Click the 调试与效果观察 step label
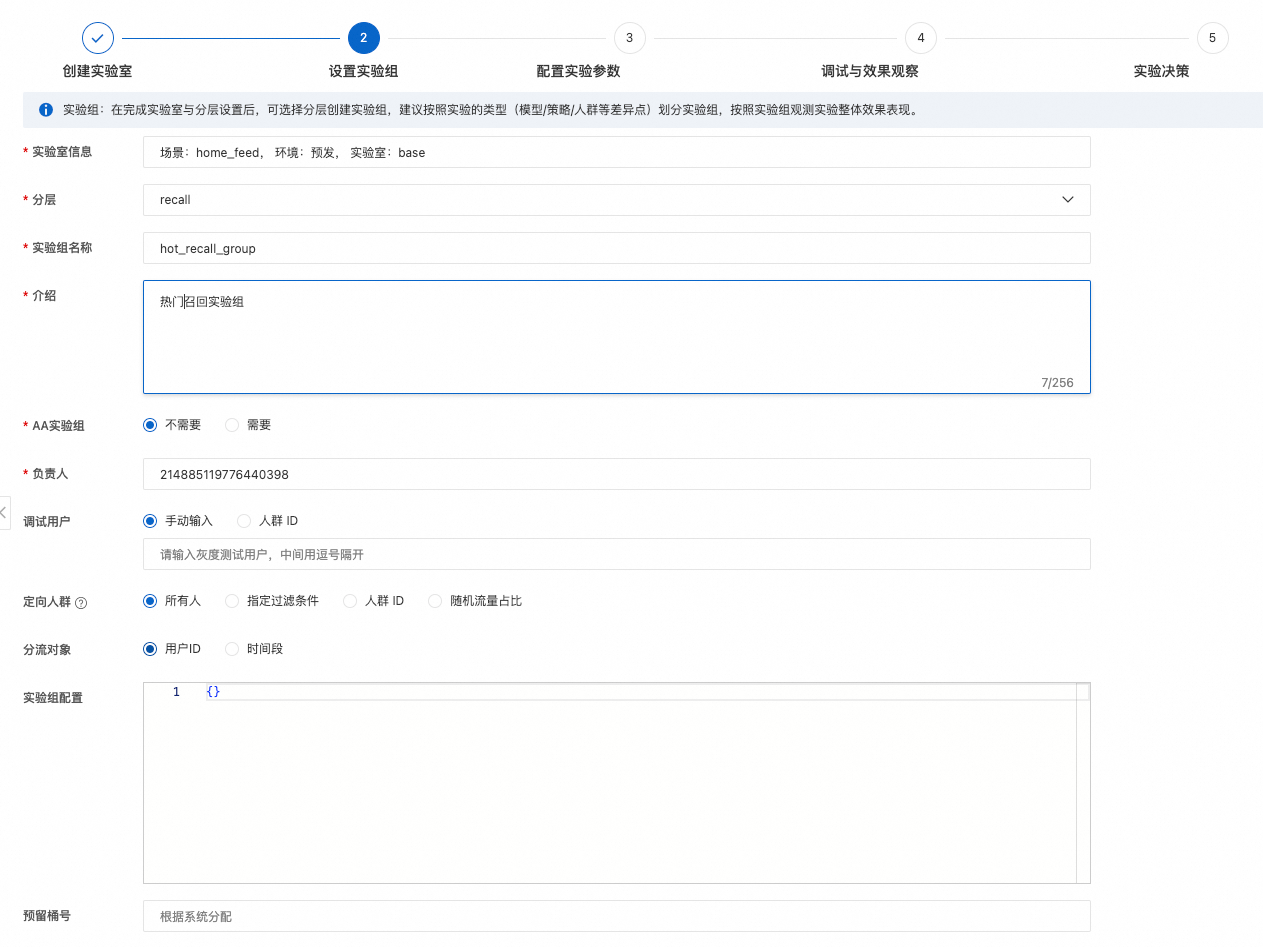The width and height of the screenshot is (1263, 947). click(x=870, y=72)
